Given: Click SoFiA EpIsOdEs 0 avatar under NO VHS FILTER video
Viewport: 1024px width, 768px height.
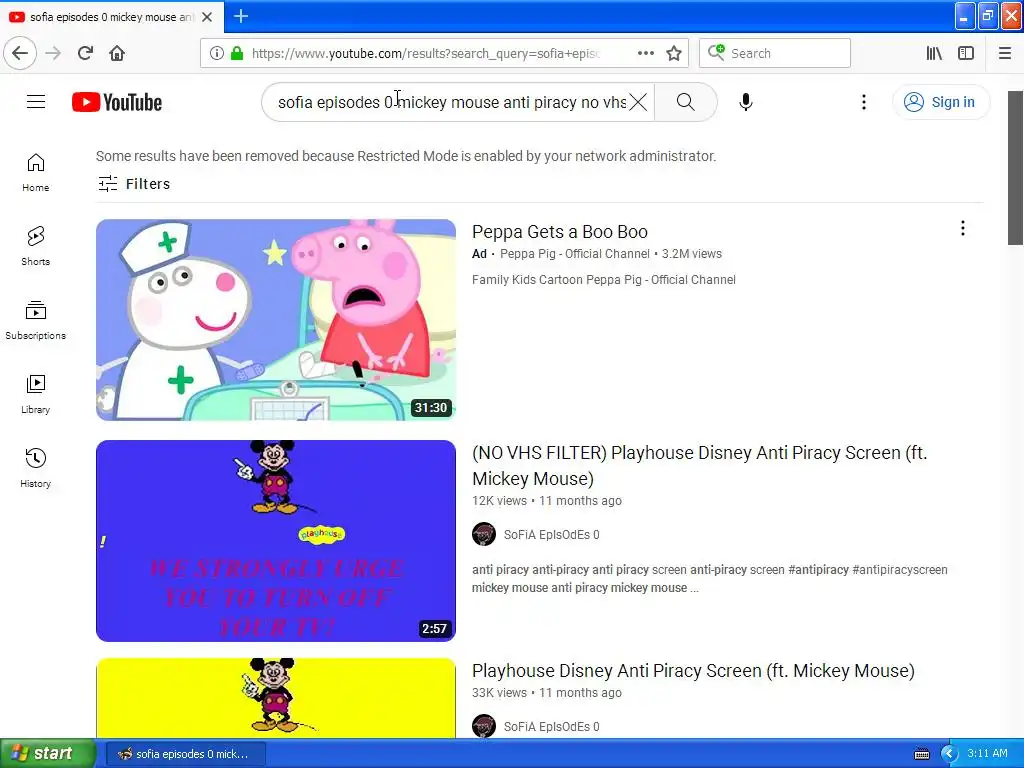Looking at the screenshot, I should [x=484, y=534].
